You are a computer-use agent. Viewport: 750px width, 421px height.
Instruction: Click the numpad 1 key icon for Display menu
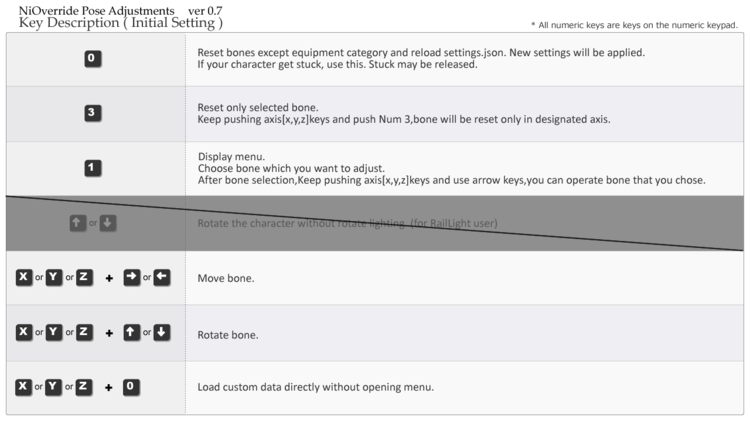click(x=93, y=168)
